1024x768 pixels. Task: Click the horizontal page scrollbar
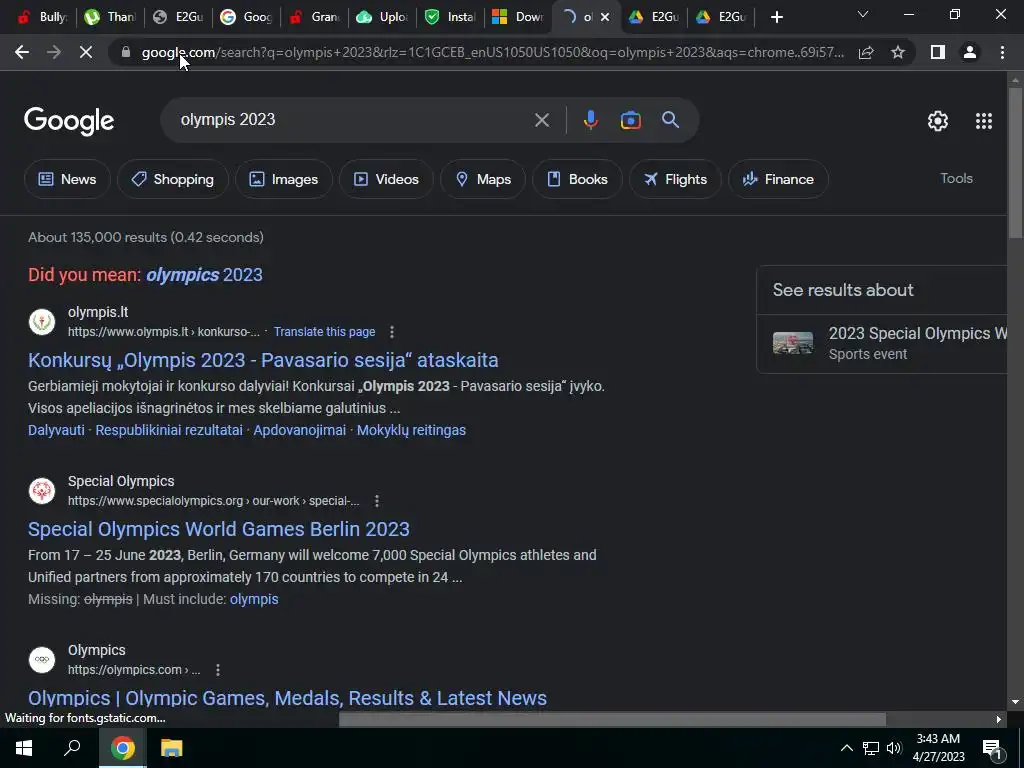click(x=612, y=719)
